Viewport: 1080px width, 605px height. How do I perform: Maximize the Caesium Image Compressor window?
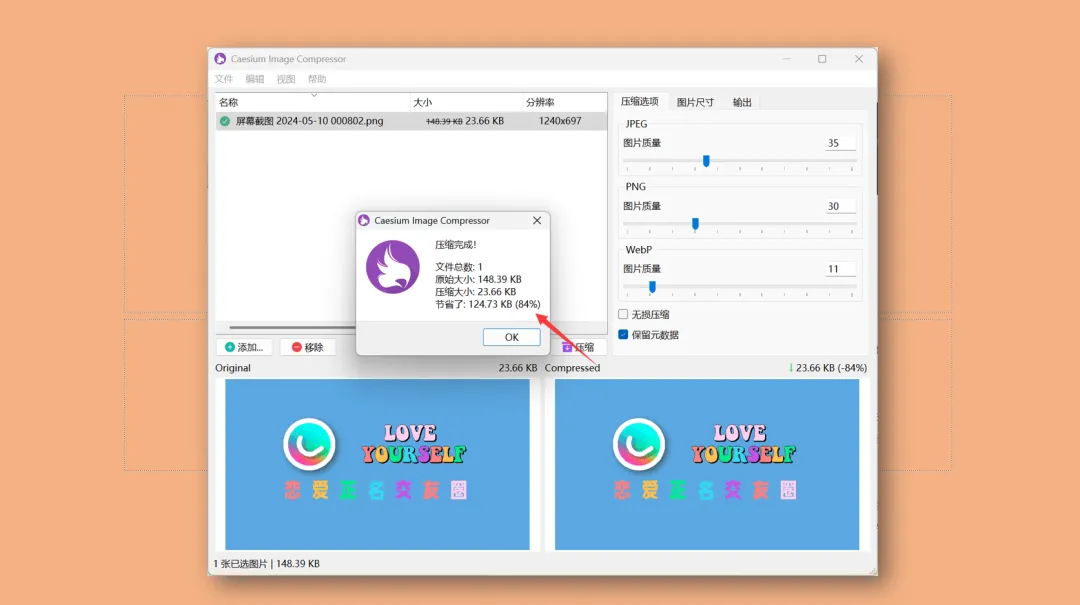(822, 59)
